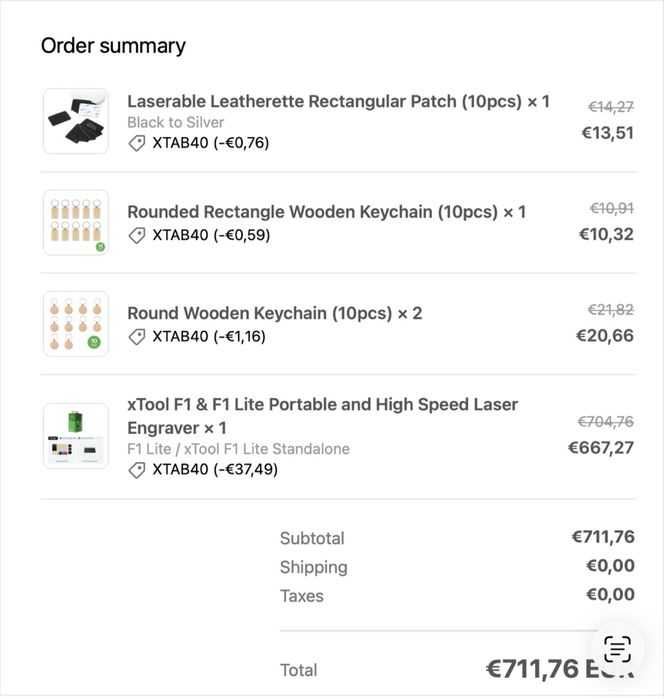
Task: Click the scan text icon near the total
Action: click(x=618, y=648)
